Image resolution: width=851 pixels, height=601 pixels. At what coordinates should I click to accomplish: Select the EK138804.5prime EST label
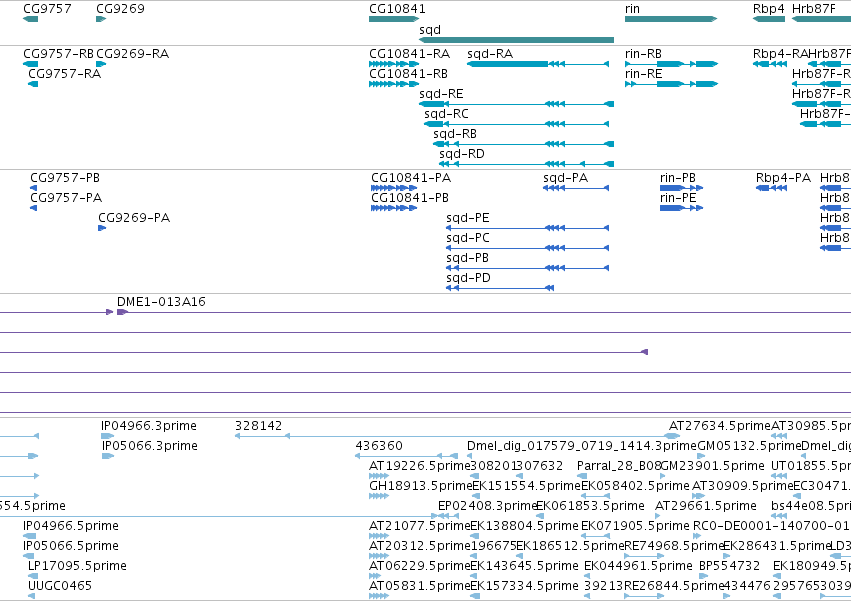(524, 526)
